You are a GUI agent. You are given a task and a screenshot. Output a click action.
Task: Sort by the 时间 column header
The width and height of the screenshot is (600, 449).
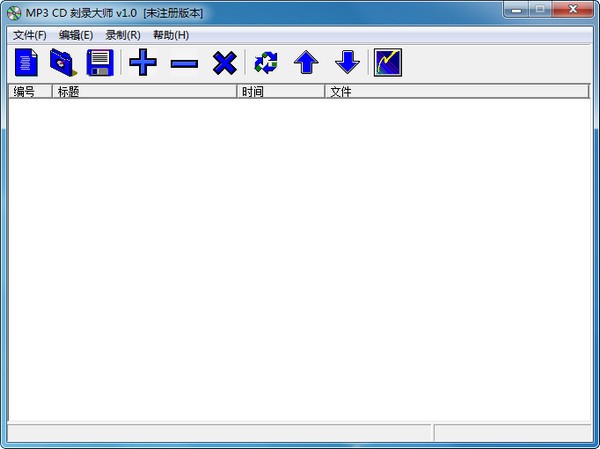click(x=280, y=92)
